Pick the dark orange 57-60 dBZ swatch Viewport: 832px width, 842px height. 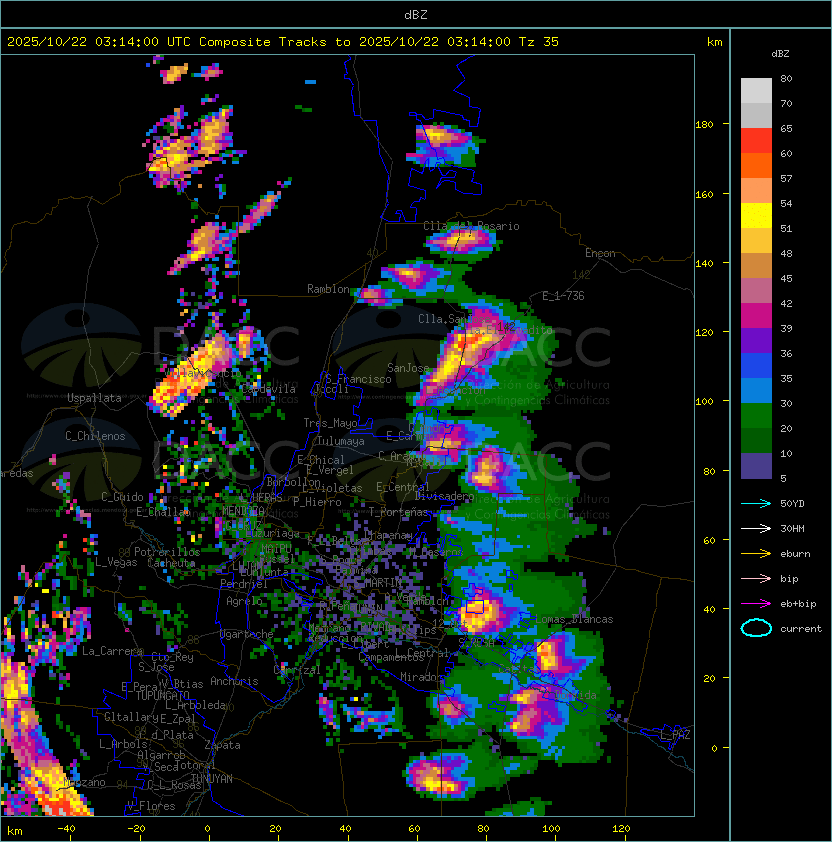(756, 165)
